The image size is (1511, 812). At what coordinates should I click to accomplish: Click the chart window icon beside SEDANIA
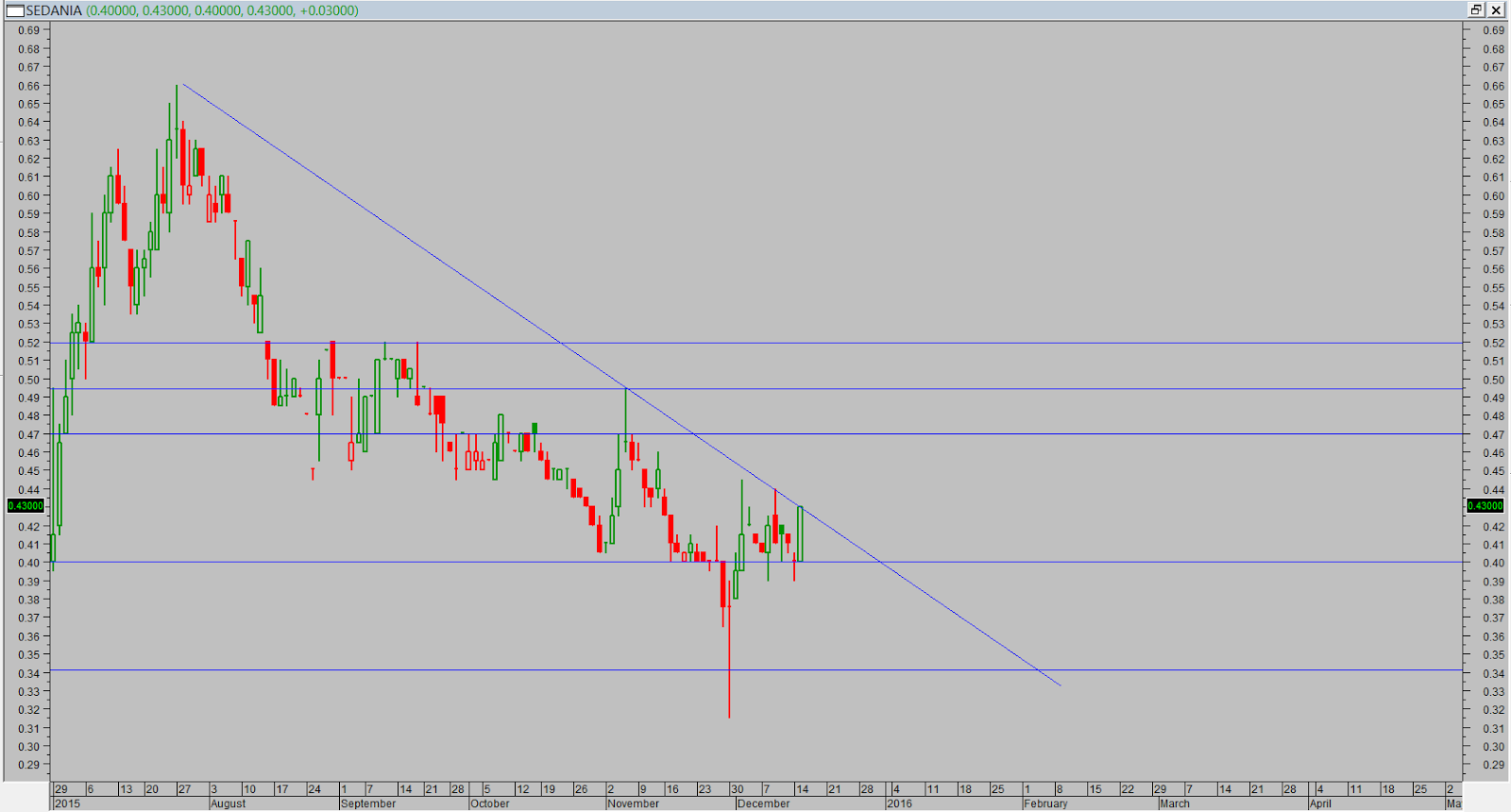tap(14, 10)
